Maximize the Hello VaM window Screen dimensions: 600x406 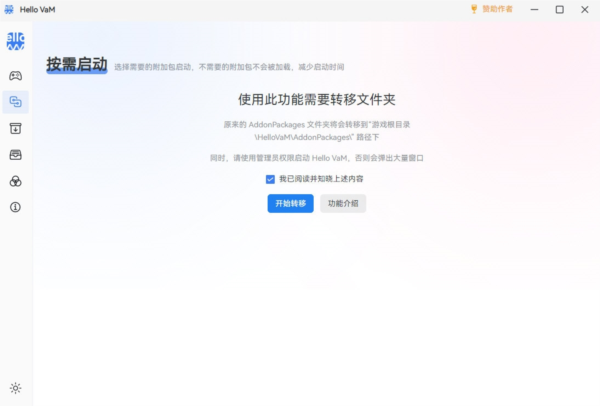(x=559, y=9)
